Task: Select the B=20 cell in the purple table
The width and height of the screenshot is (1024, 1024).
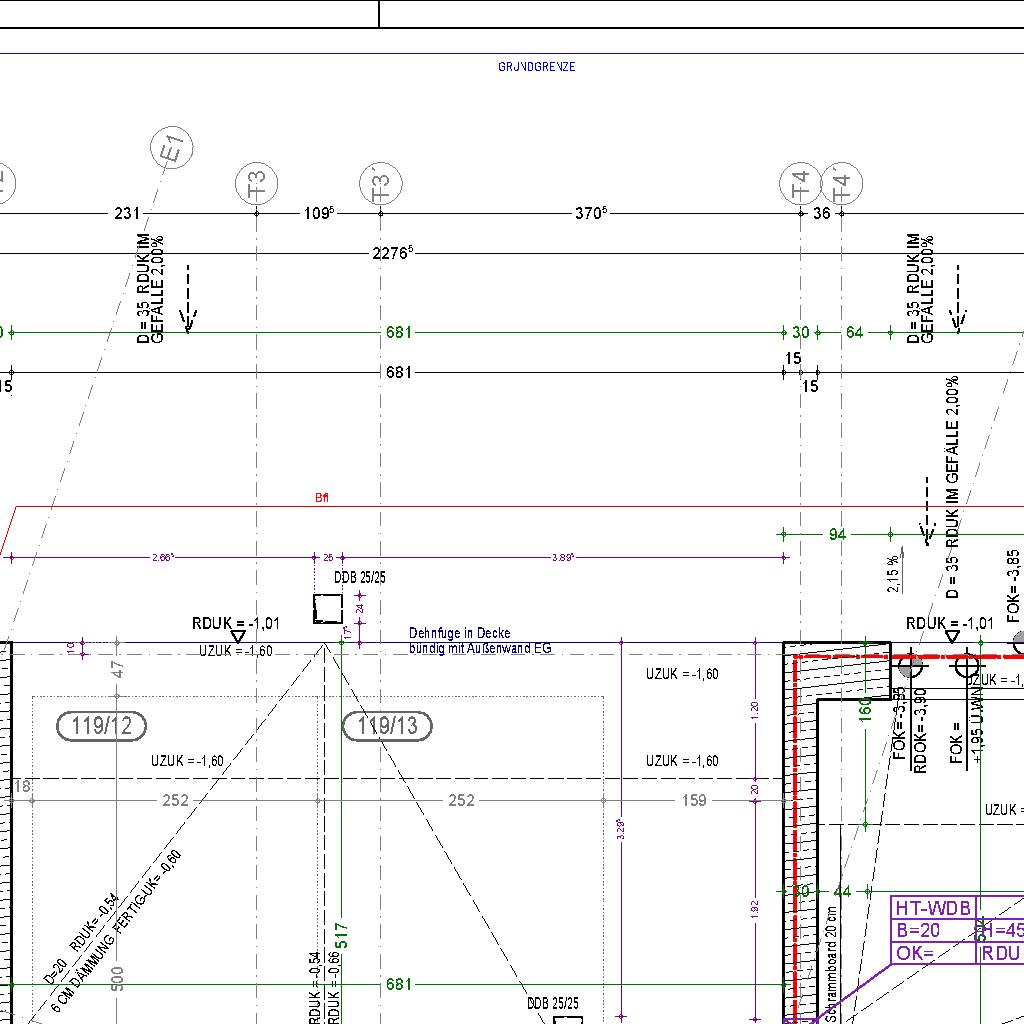Action: click(918, 930)
